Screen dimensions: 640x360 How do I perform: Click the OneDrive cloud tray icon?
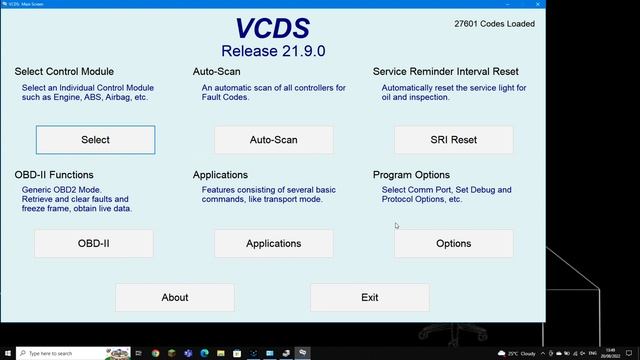click(x=559, y=353)
